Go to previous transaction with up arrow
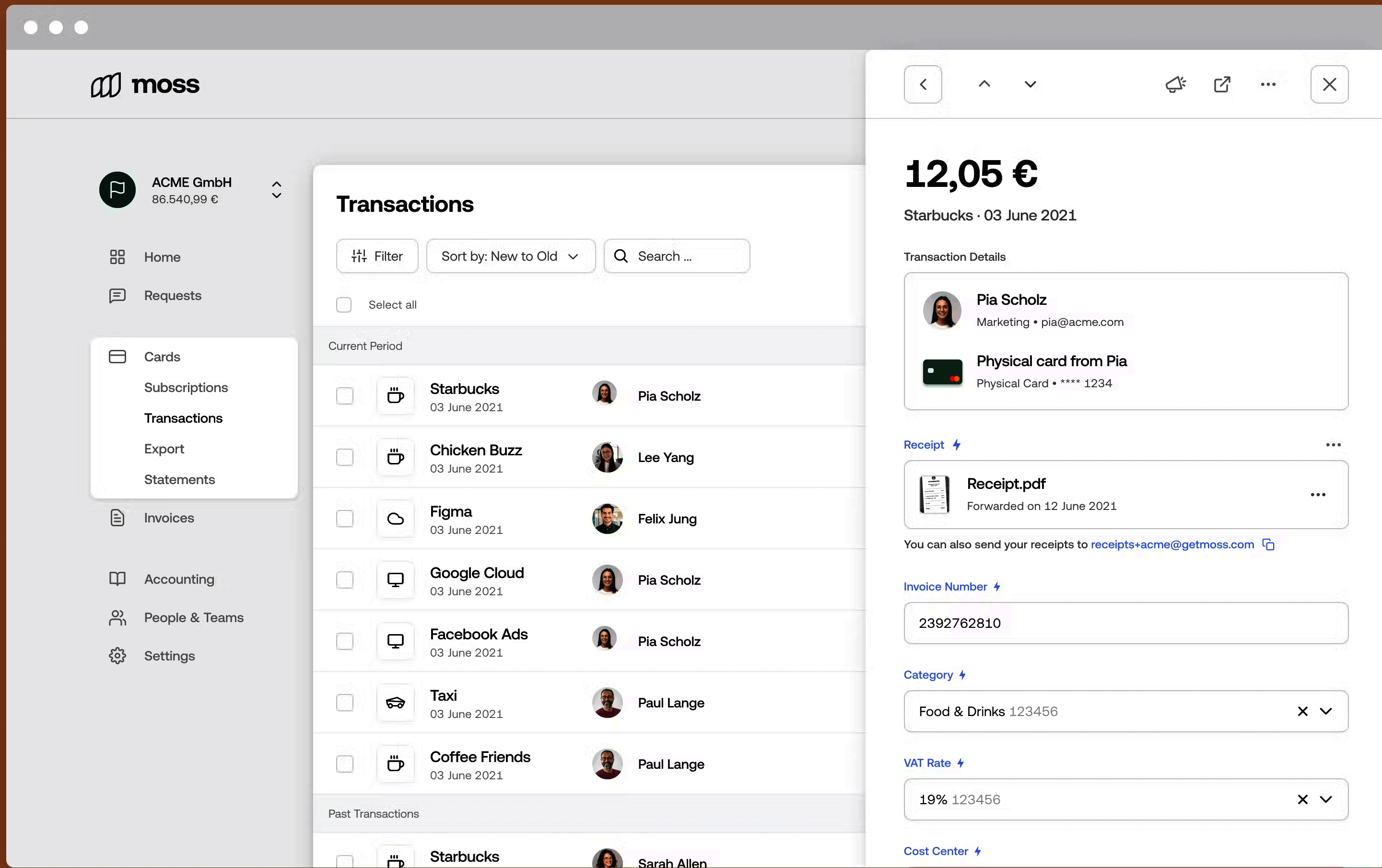The height and width of the screenshot is (868, 1382). pyautogui.click(x=984, y=84)
